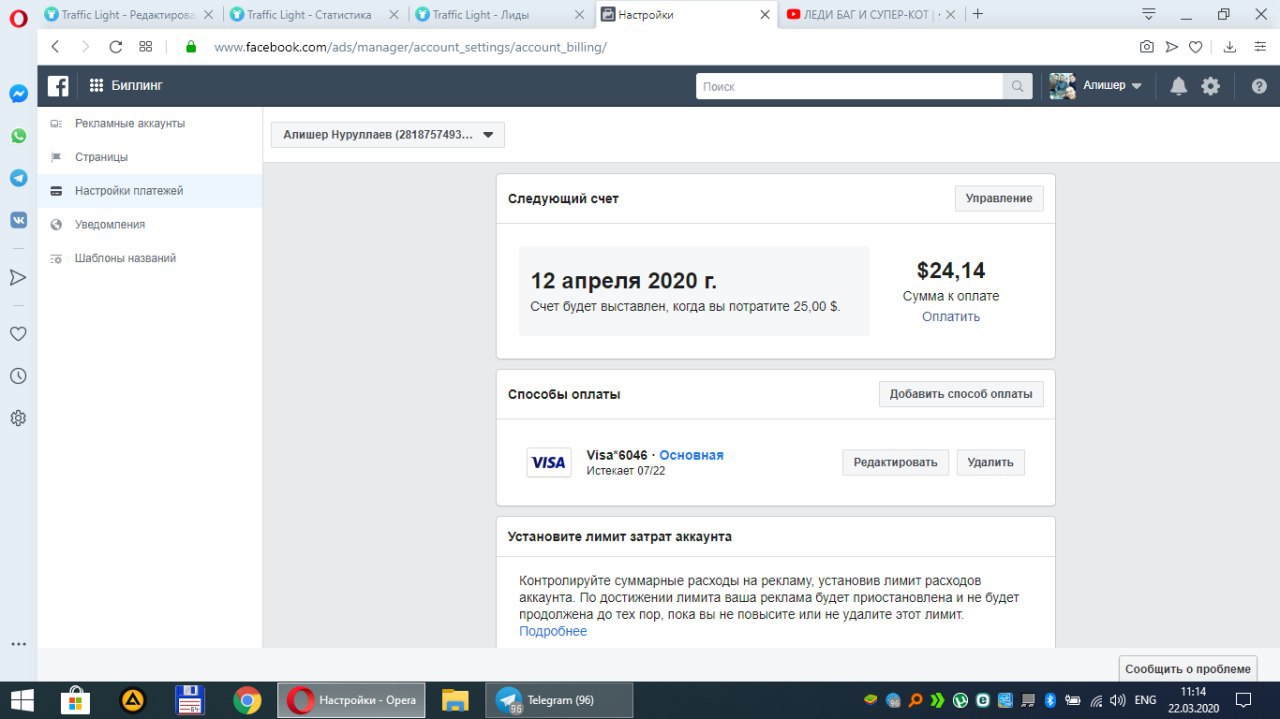This screenshot has height=719, width=1280.
Task: Click the Оплатить link
Action: (x=950, y=316)
